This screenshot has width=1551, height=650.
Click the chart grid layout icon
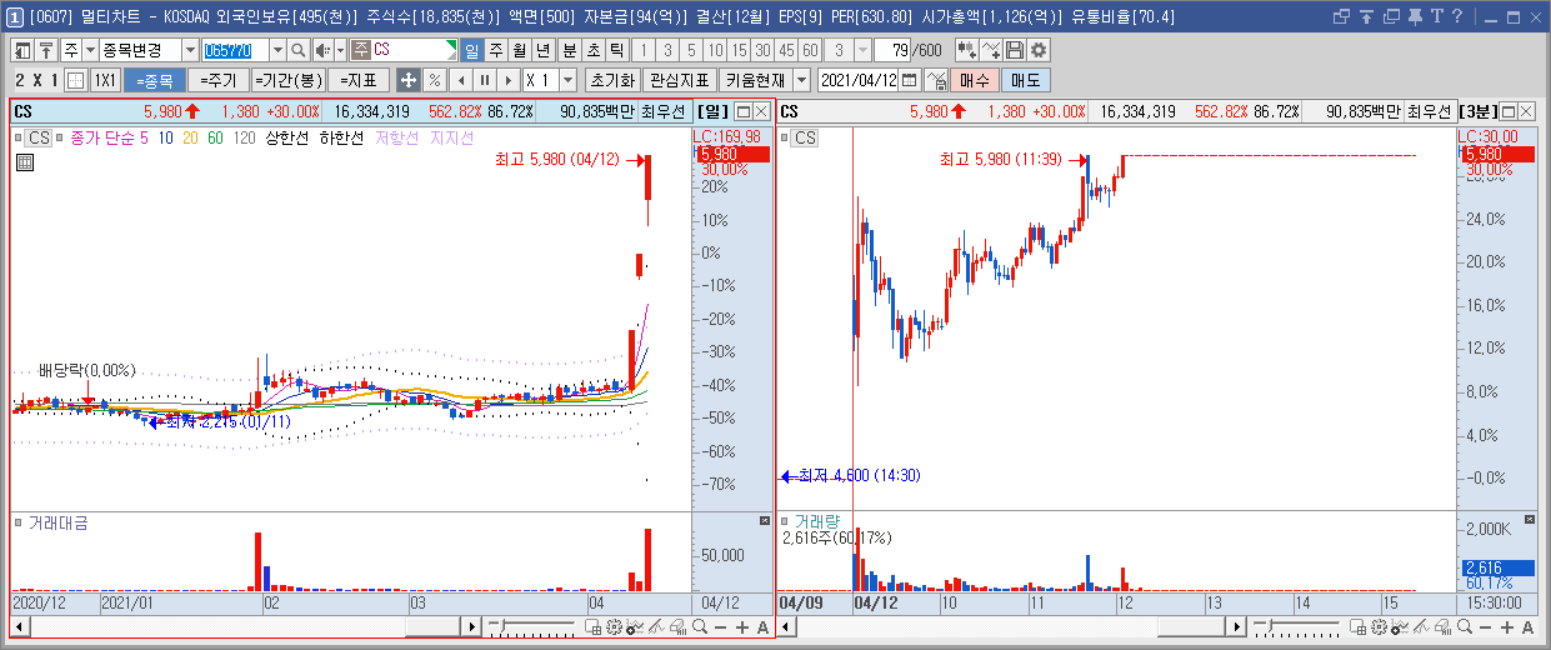click(75, 80)
